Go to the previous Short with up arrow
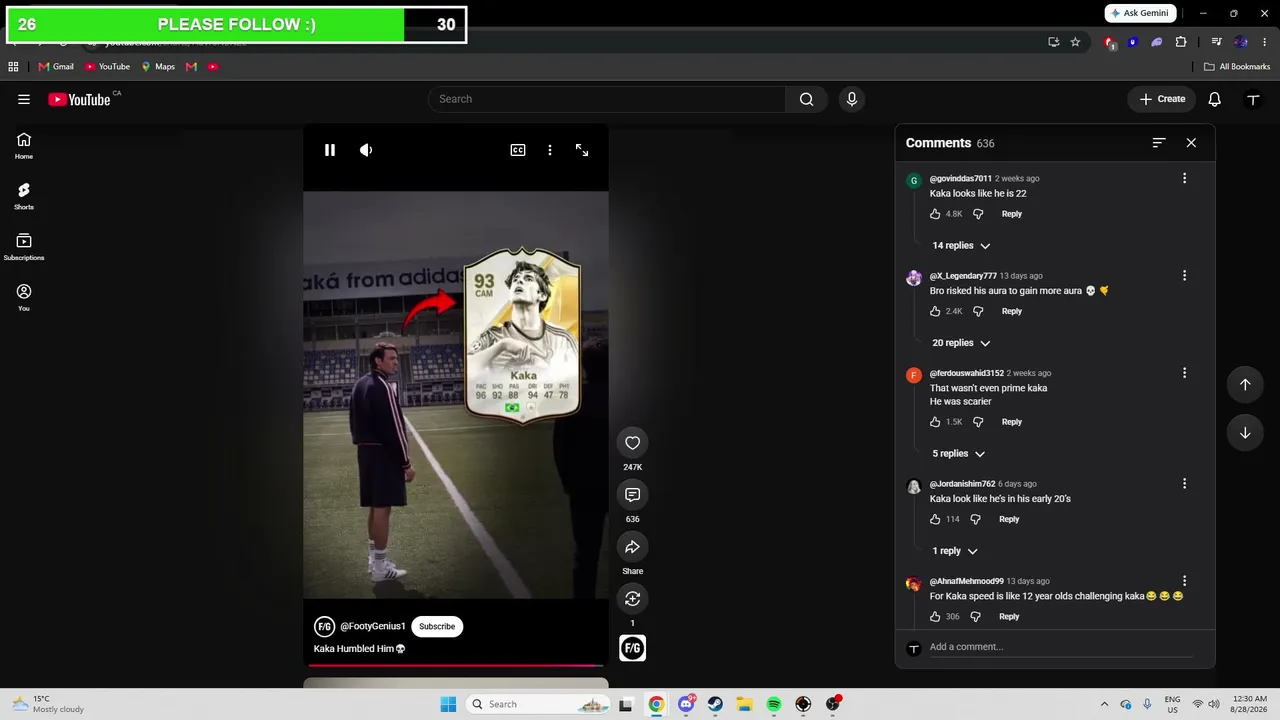 (1245, 385)
